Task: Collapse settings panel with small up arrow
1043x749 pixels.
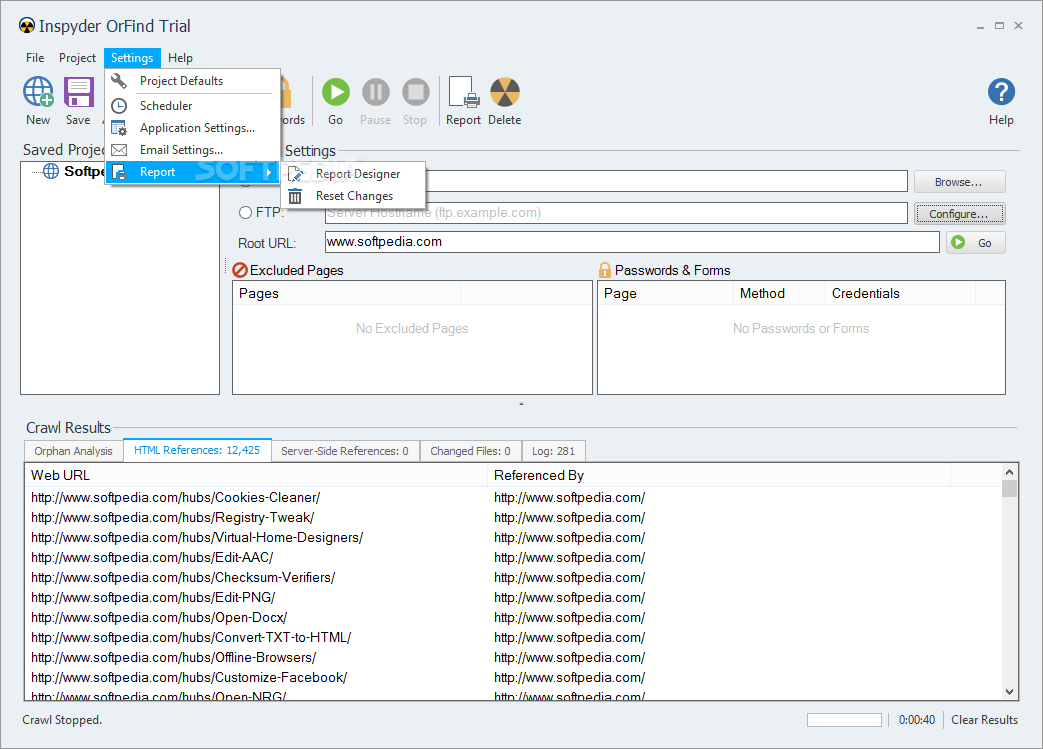Action: click(522, 404)
